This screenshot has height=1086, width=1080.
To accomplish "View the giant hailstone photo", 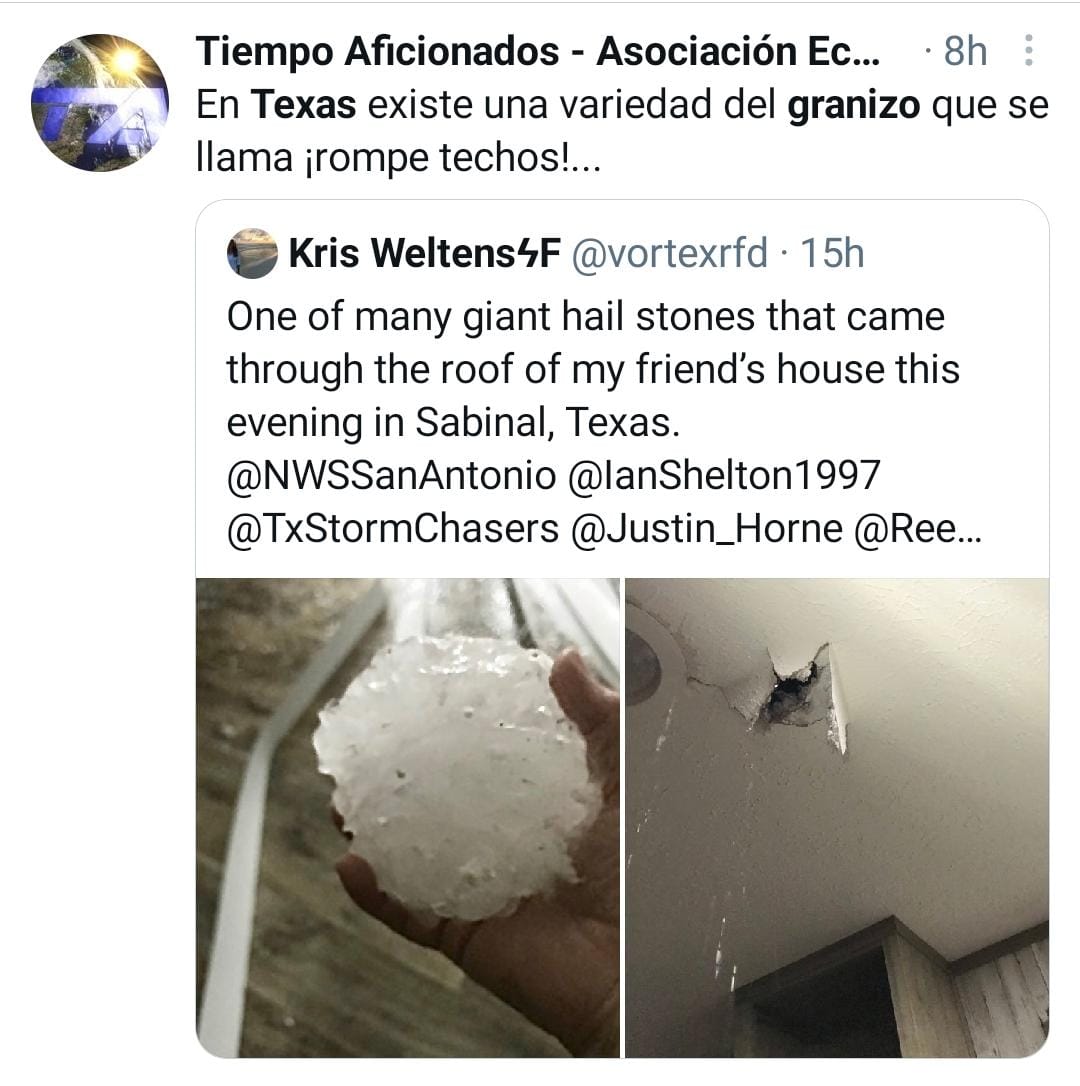I will pyautogui.click(x=408, y=818).
